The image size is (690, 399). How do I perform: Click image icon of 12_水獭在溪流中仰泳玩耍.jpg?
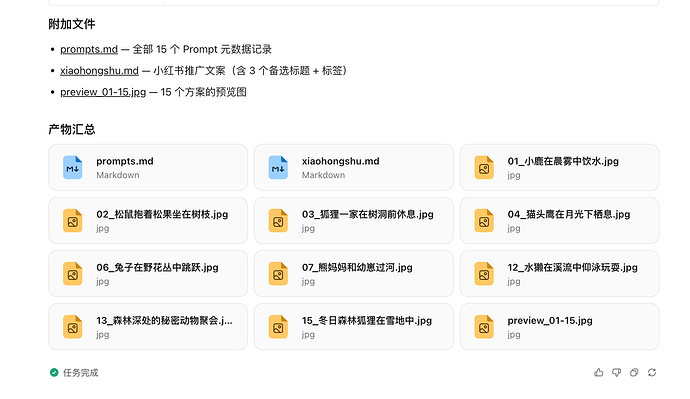tap(484, 274)
